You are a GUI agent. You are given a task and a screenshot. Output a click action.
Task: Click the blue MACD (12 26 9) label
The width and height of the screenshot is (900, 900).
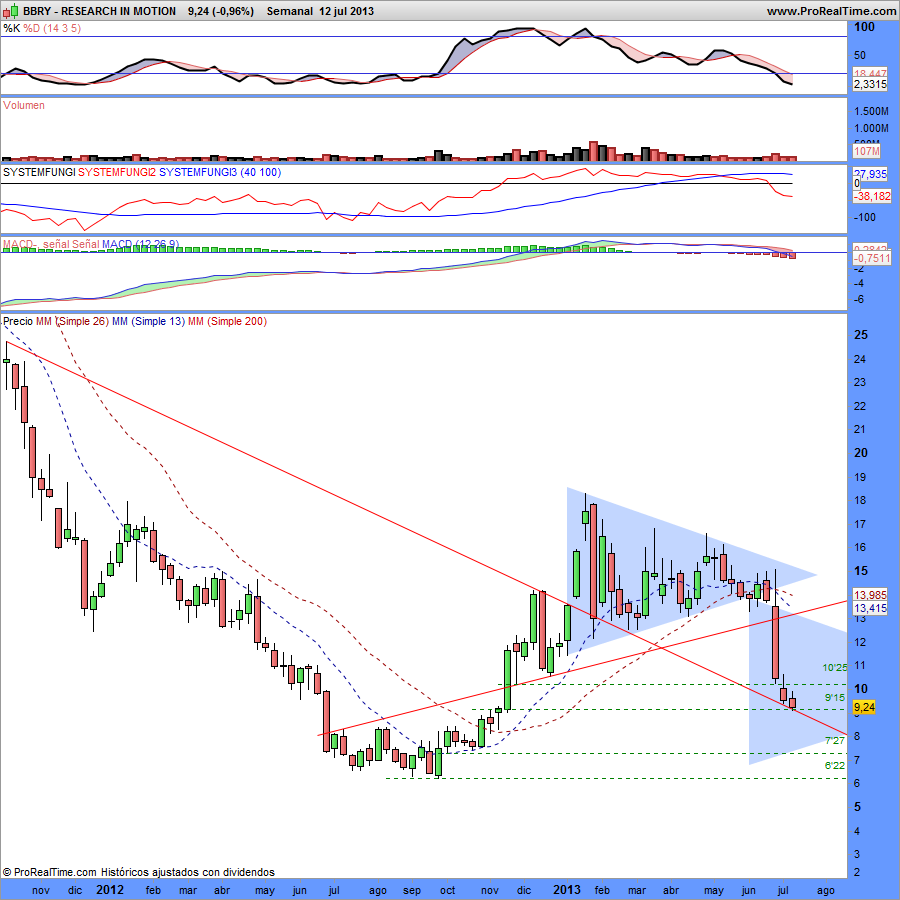coord(141,245)
